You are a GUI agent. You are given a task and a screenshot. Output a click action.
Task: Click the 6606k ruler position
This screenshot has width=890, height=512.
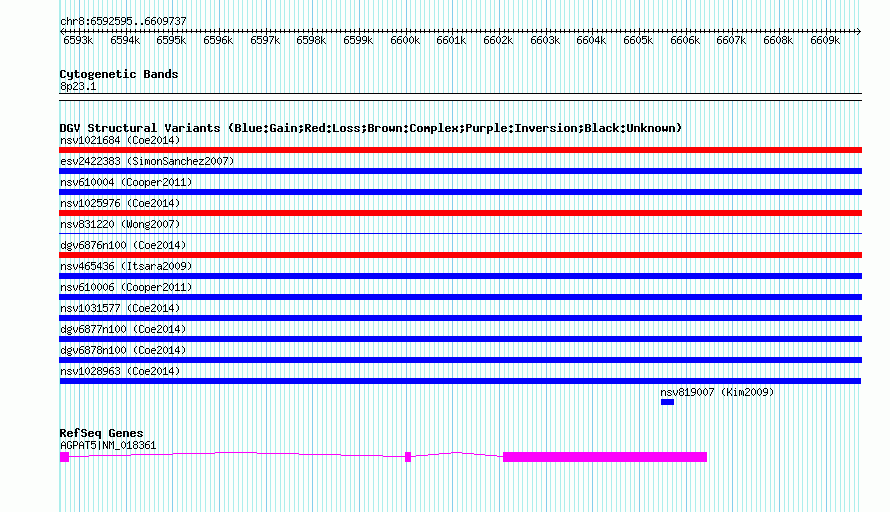click(685, 40)
